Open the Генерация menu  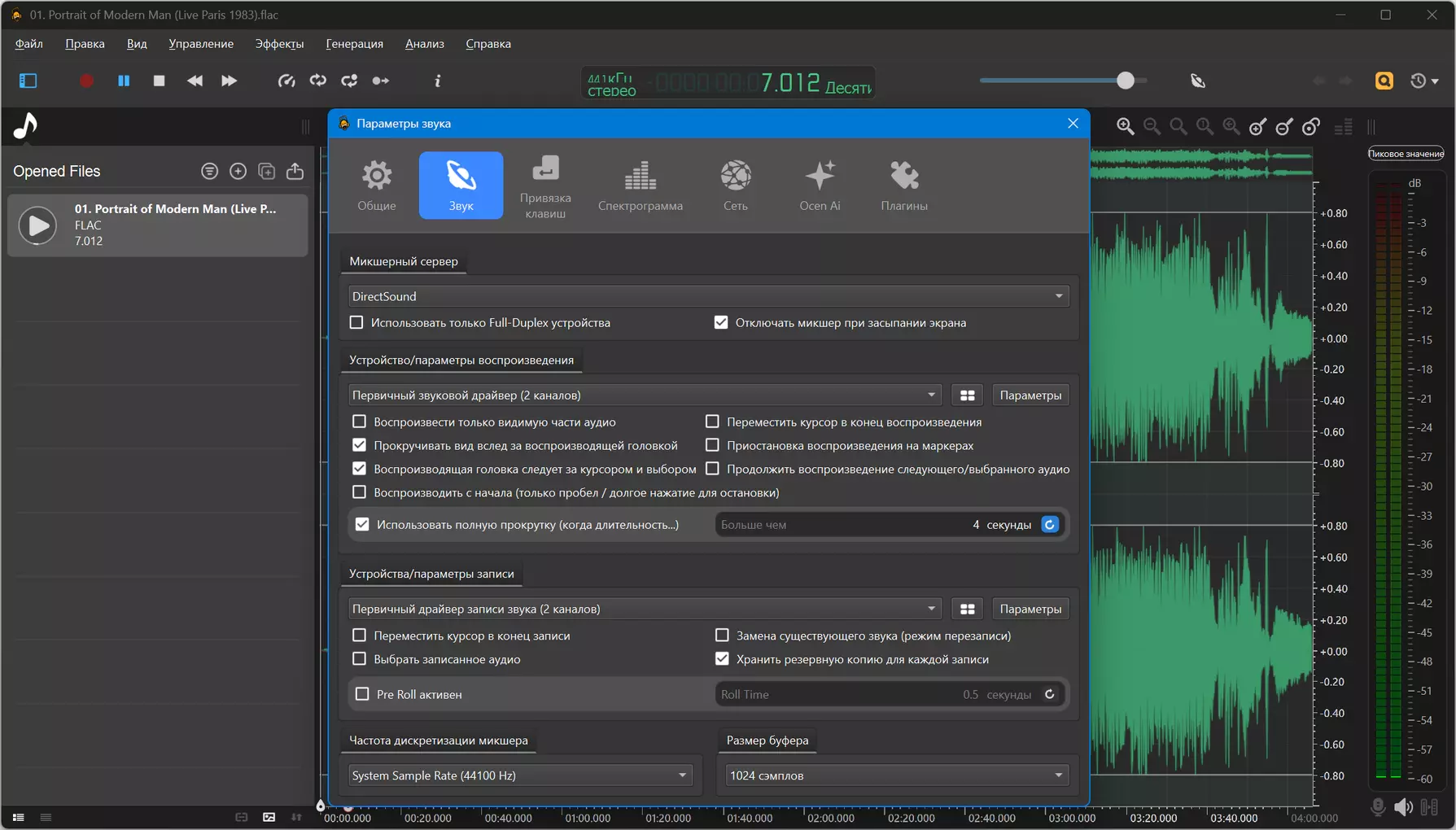click(x=354, y=44)
